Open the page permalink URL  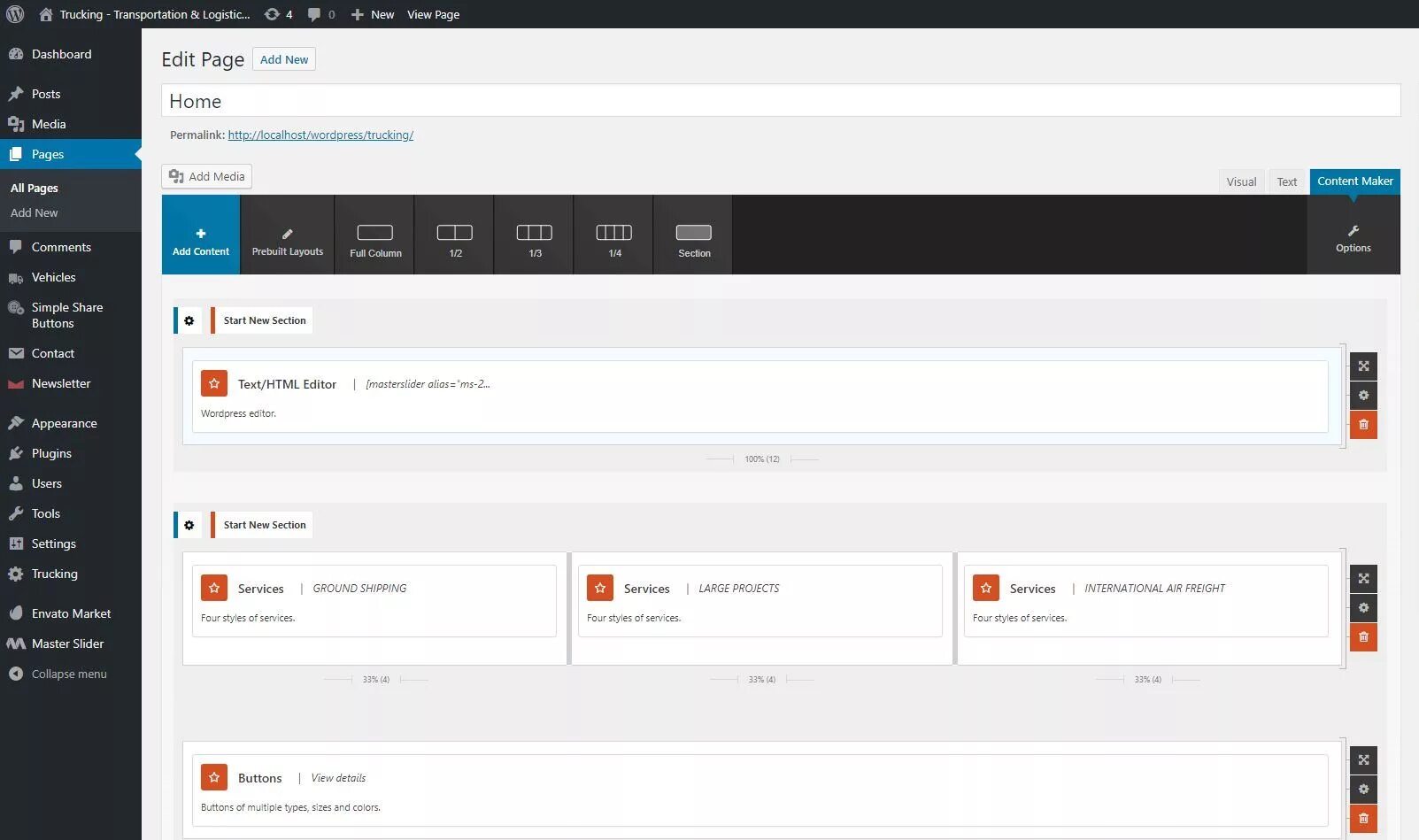(x=320, y=135)
